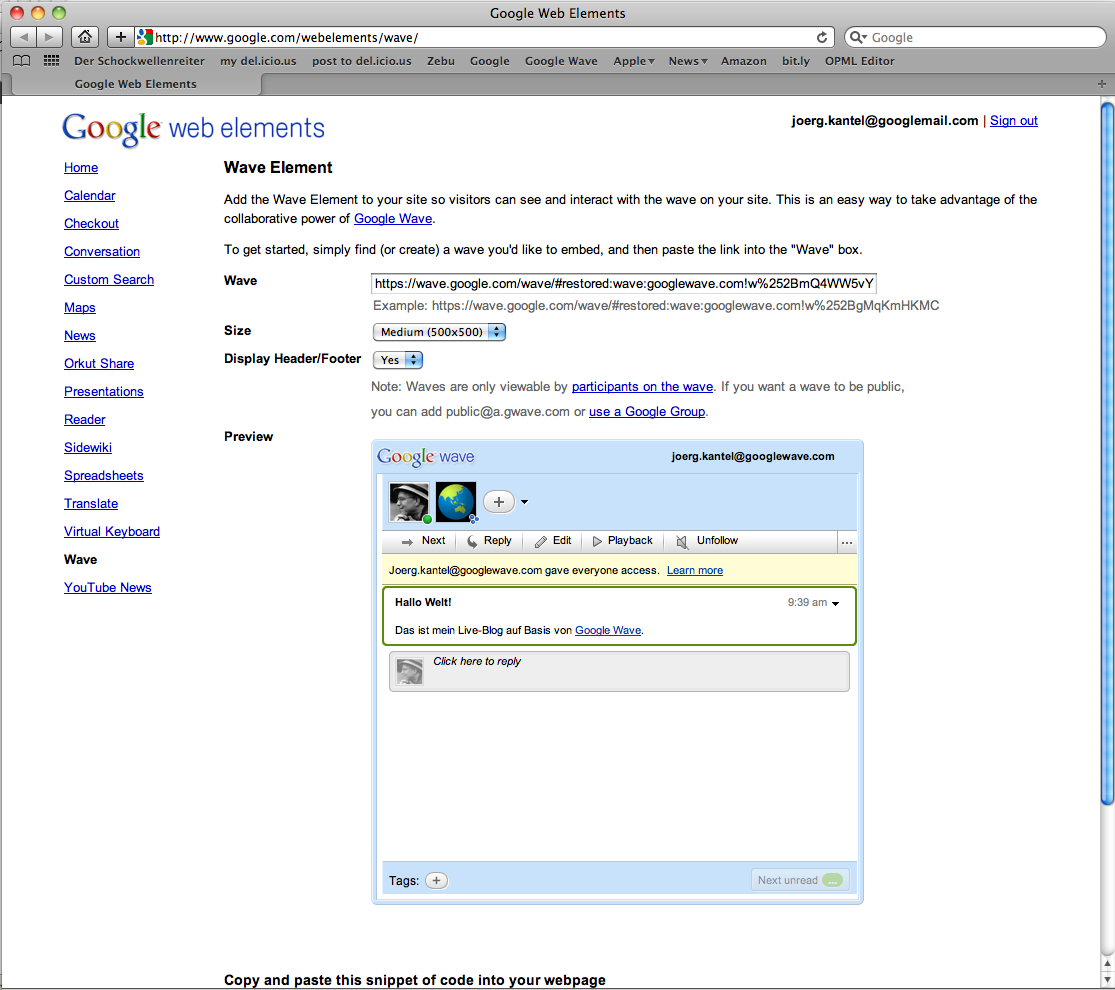Open the Conversation element link
This screenshot has height=990, width=1115.
102,252
